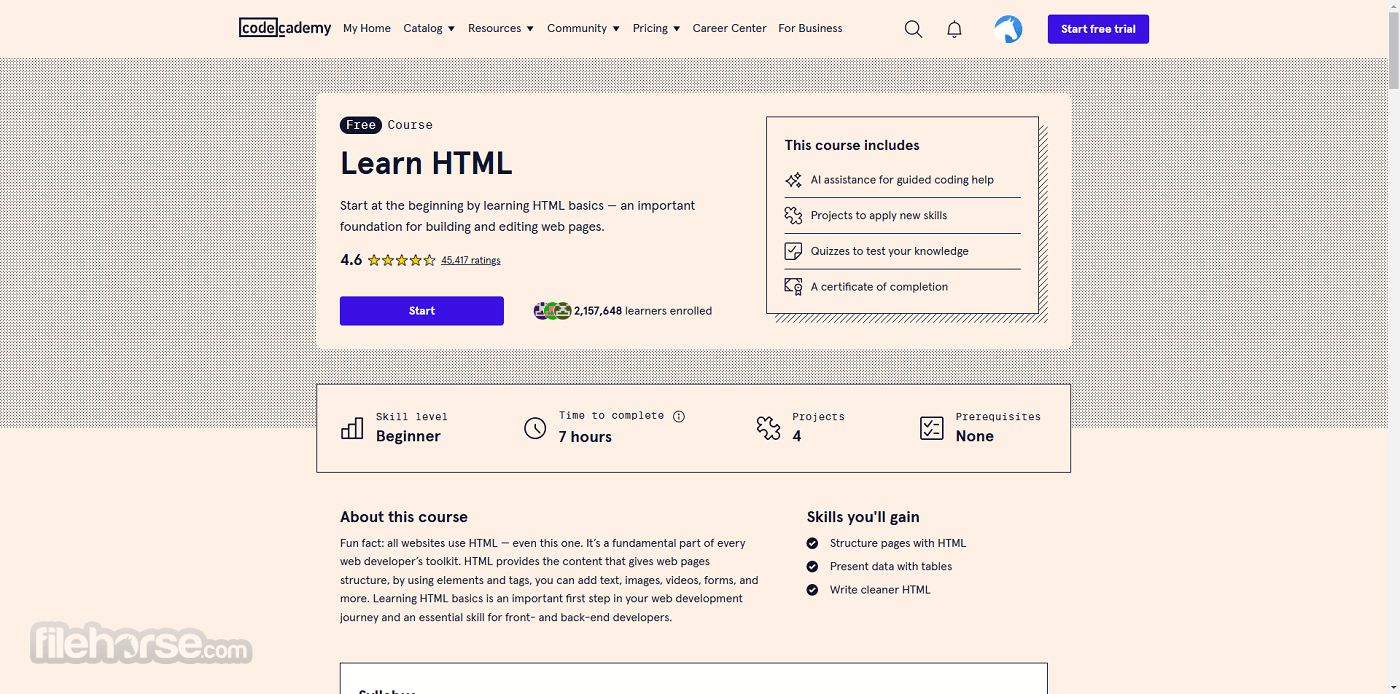Click the Beginner skill level text

[x=408, y=436]
